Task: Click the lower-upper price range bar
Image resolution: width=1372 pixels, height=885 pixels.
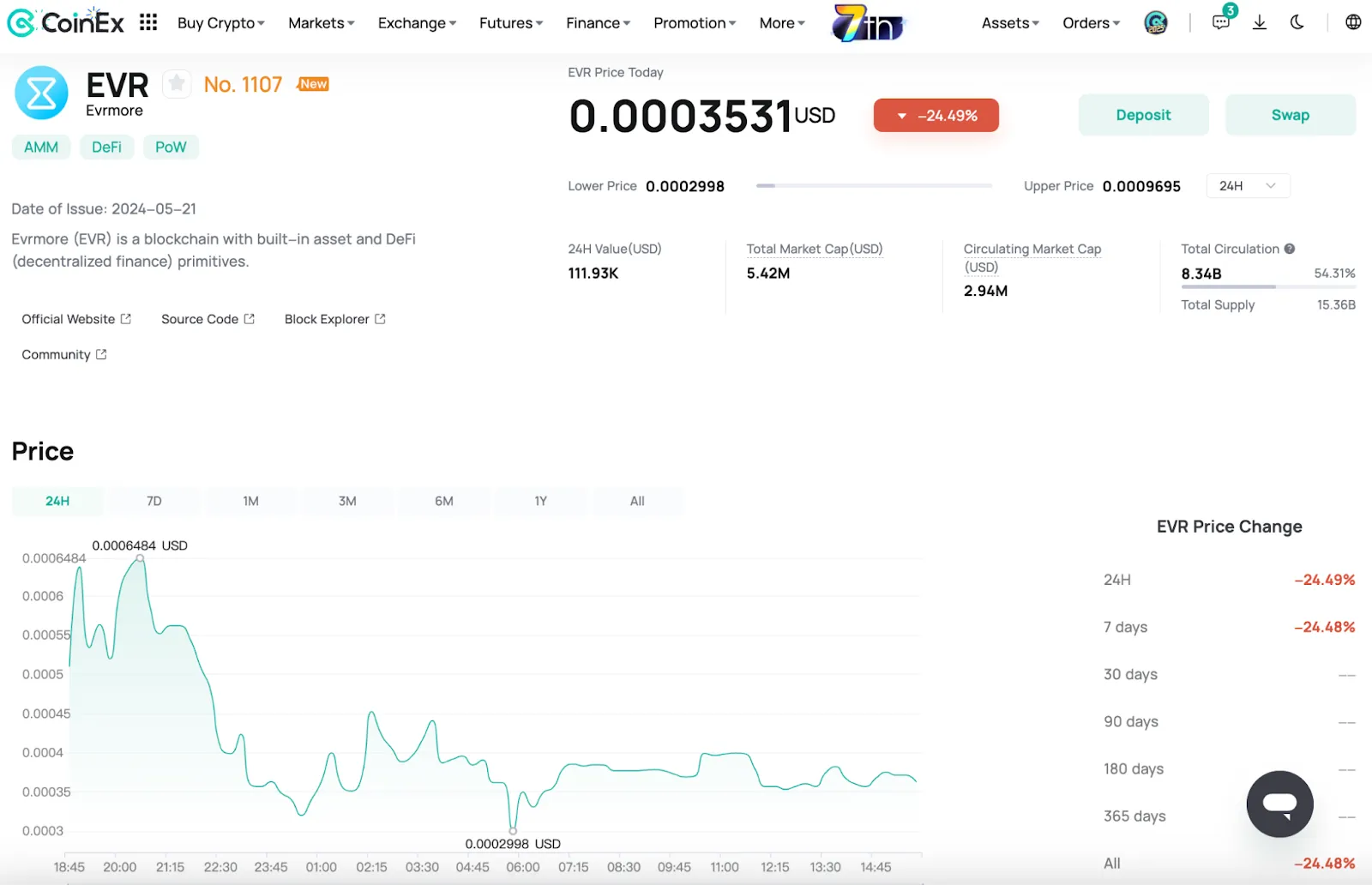Action: (874, 185)
